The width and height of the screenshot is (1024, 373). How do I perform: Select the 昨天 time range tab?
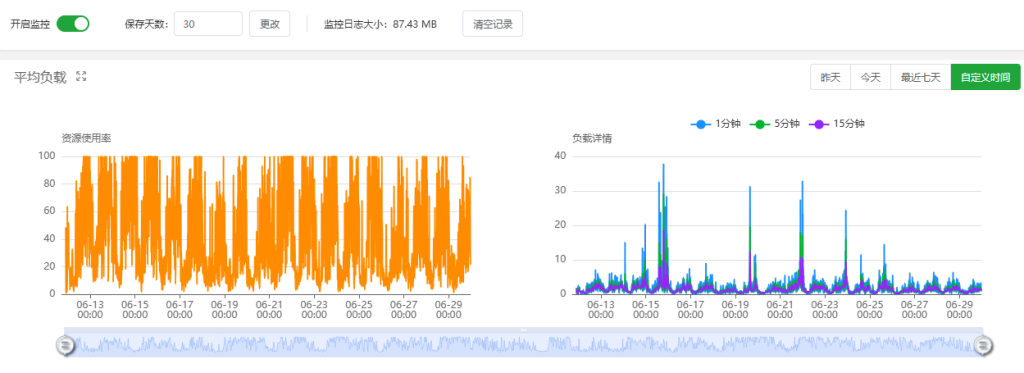[830, 77]
